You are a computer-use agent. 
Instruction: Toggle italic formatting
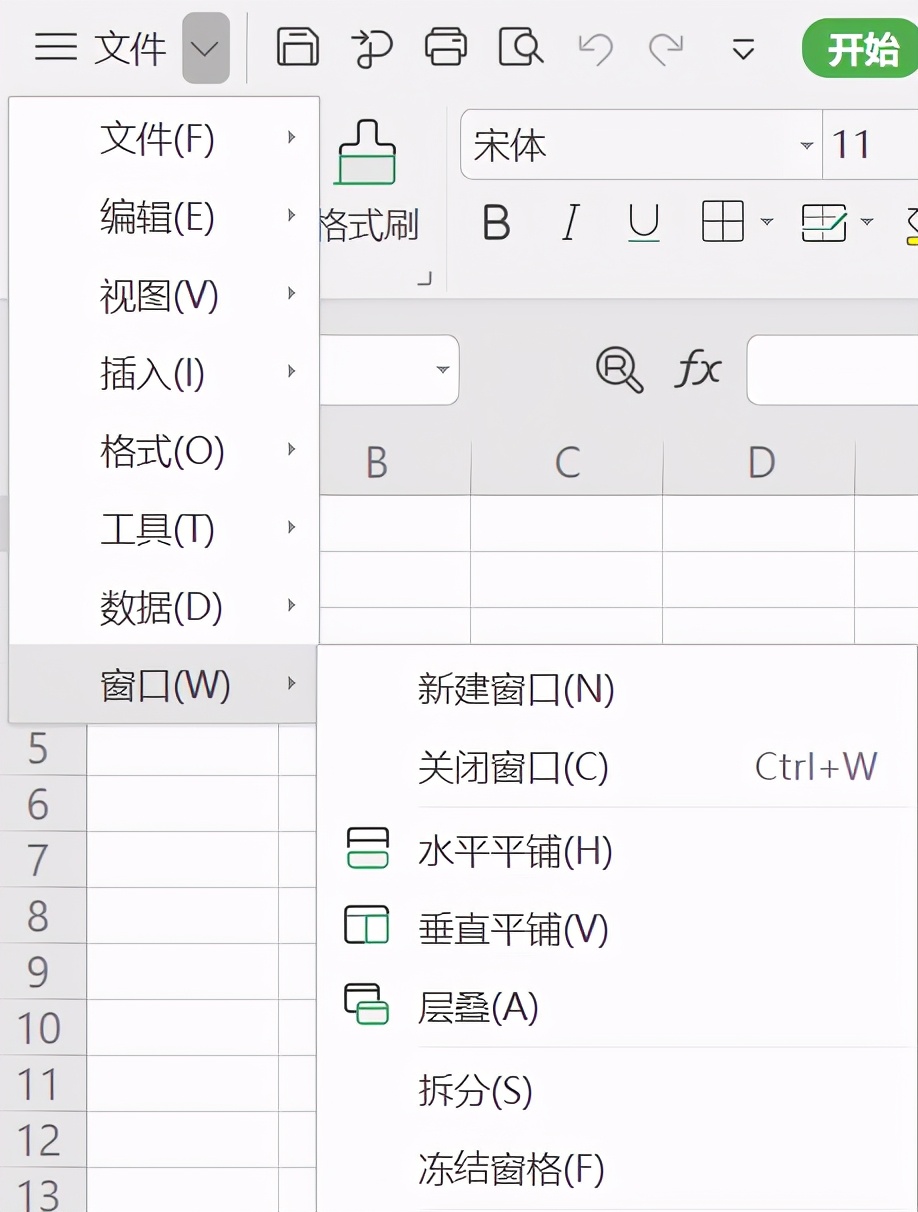(570, 223)
